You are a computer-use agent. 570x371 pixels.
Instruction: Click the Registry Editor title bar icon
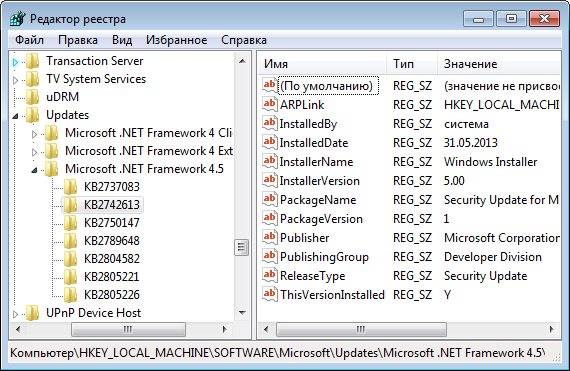(17, 19)
